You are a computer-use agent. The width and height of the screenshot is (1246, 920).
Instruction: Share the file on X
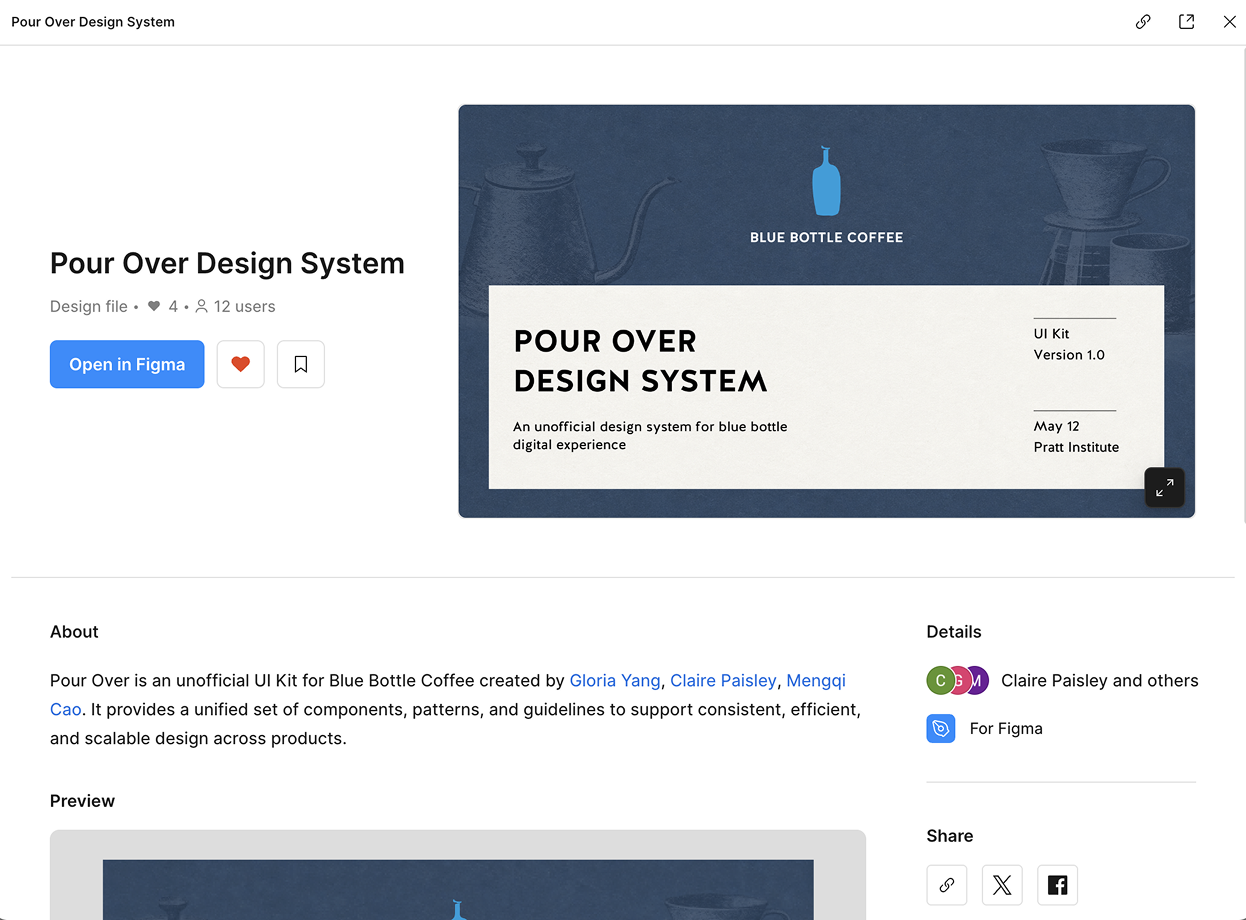[x=1002, y=884]
